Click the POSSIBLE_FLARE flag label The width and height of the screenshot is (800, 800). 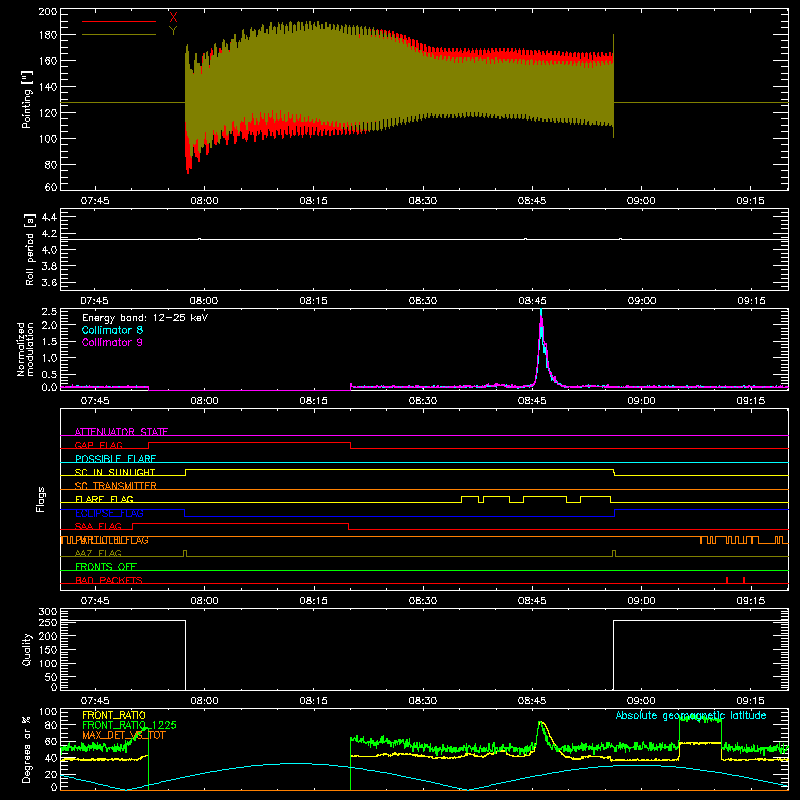[x=115, y=459]
